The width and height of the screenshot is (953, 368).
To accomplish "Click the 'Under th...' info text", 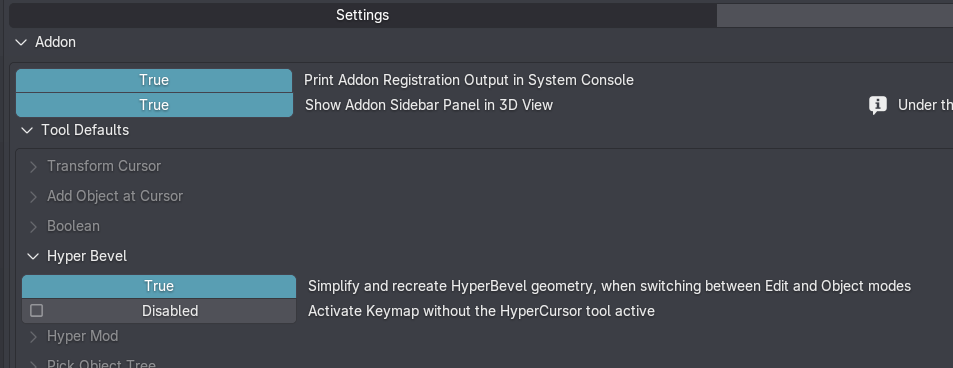I will click(925, 105).
